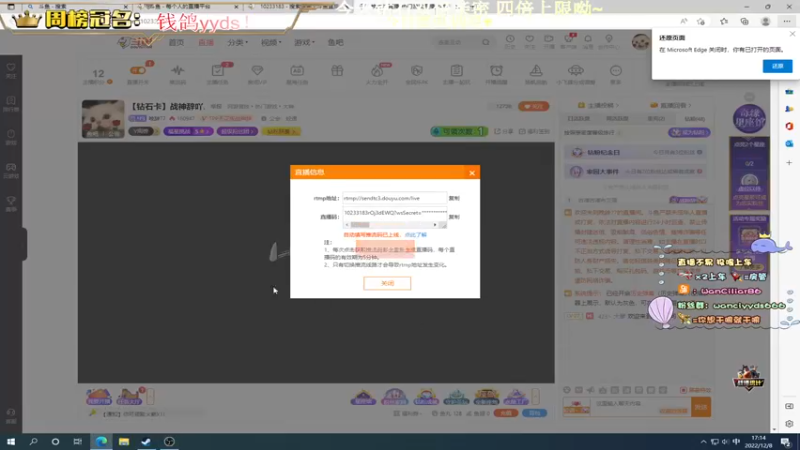Click the orange 发送 chat send button
Viewport: 800px width, 450px height.
click(701, 407)
